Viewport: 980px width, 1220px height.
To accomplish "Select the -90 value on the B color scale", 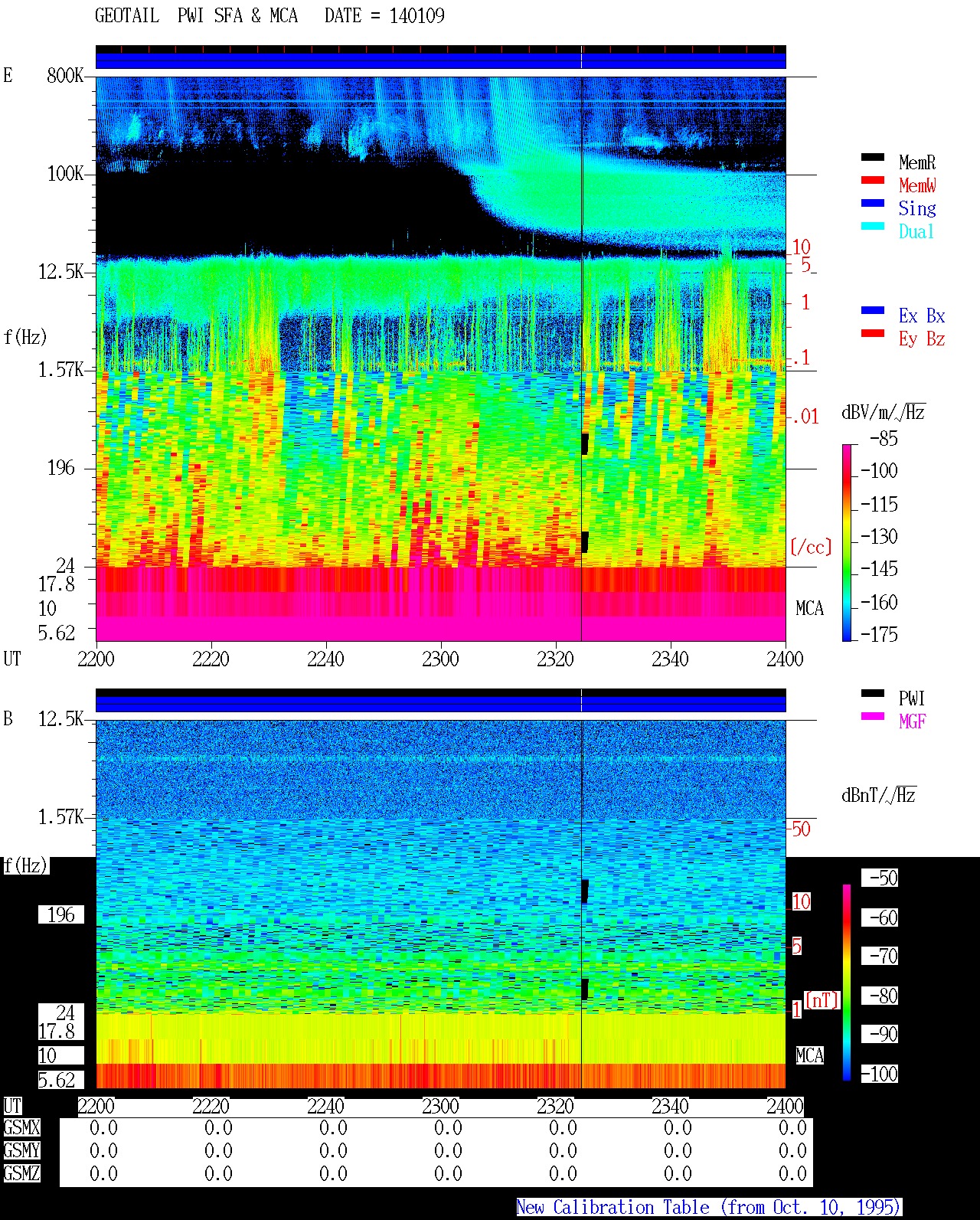I will (x=884, y=1034).
